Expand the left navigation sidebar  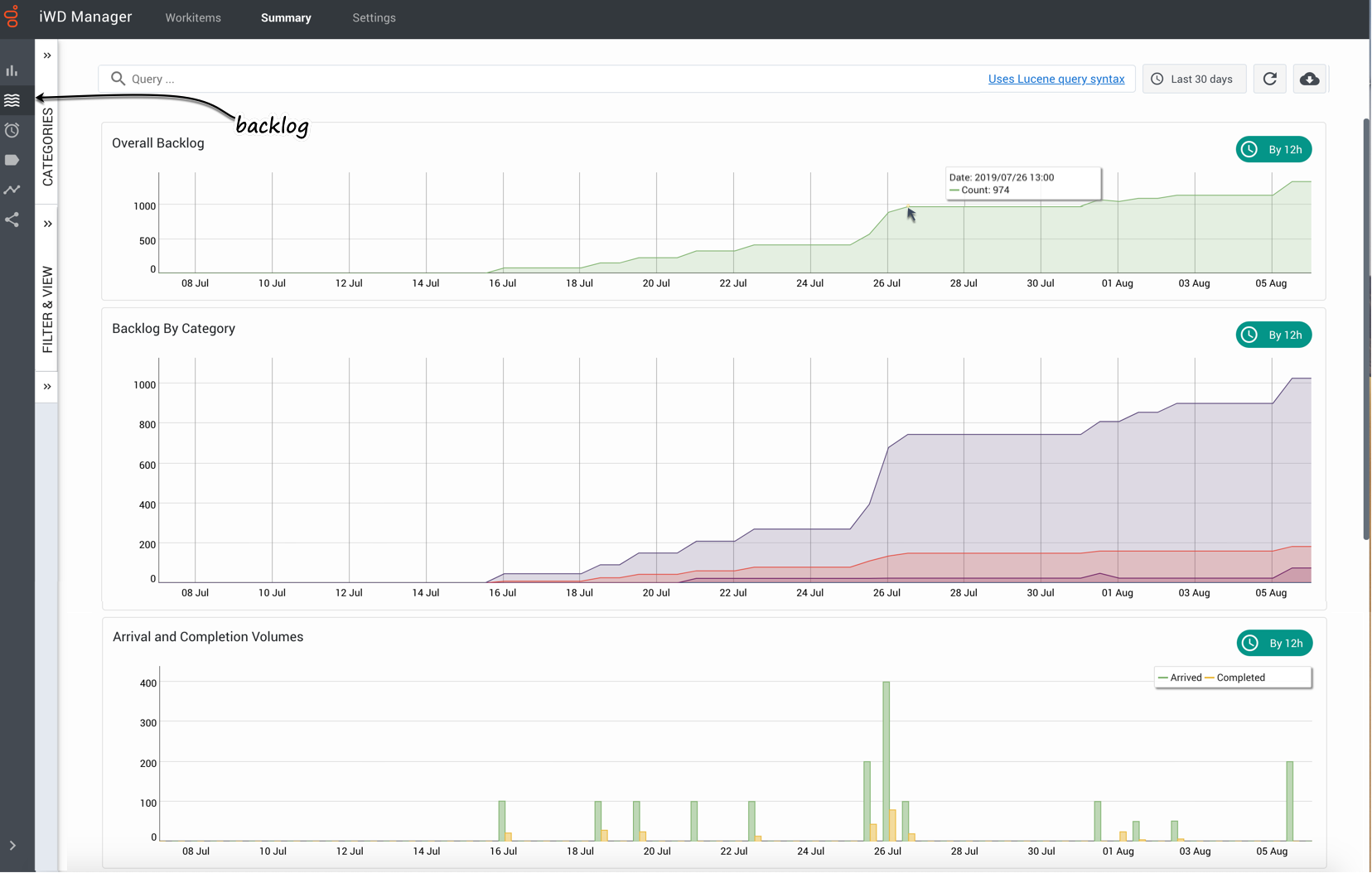coord(12,846)
